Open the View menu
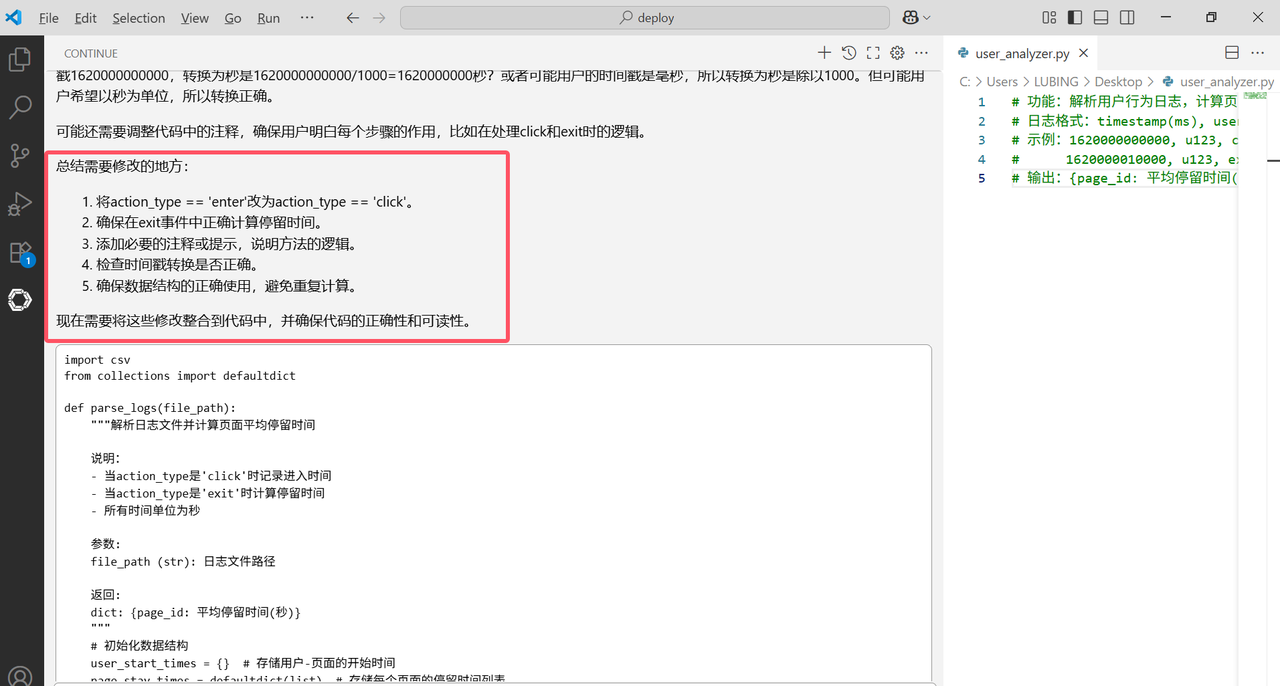 [195, 18]
